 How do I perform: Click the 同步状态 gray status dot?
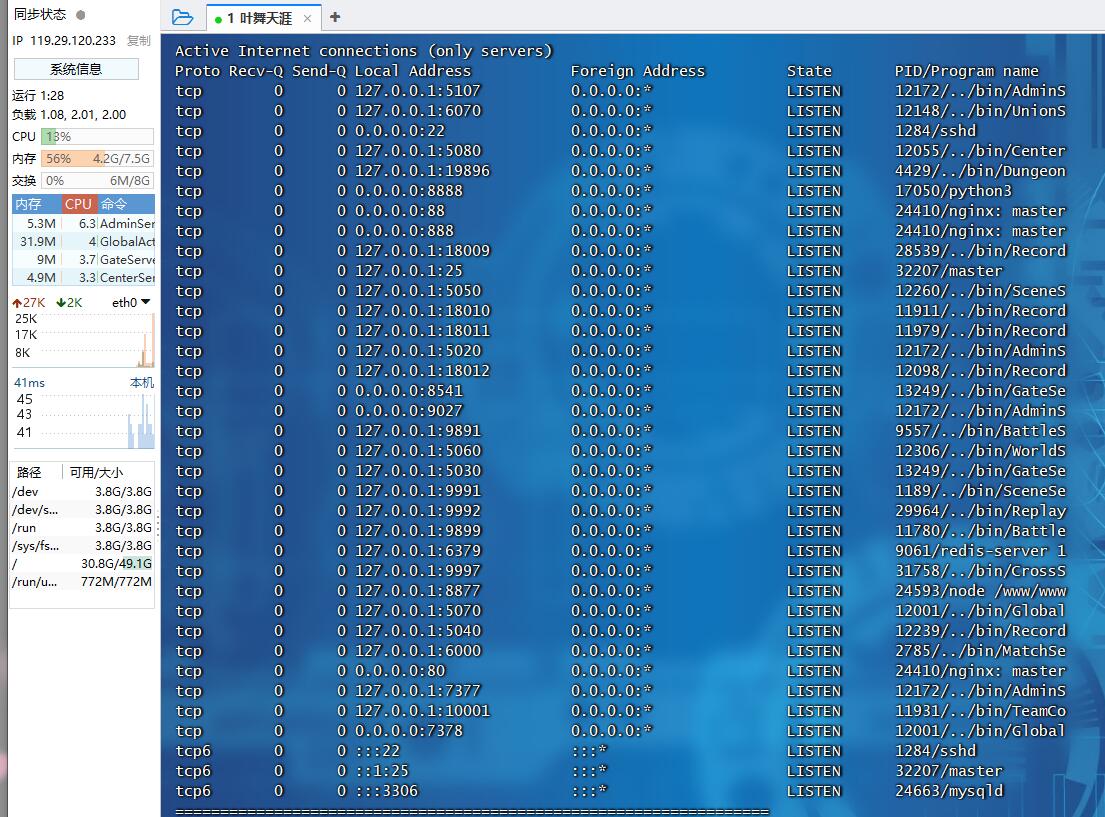tap(80, 15)
